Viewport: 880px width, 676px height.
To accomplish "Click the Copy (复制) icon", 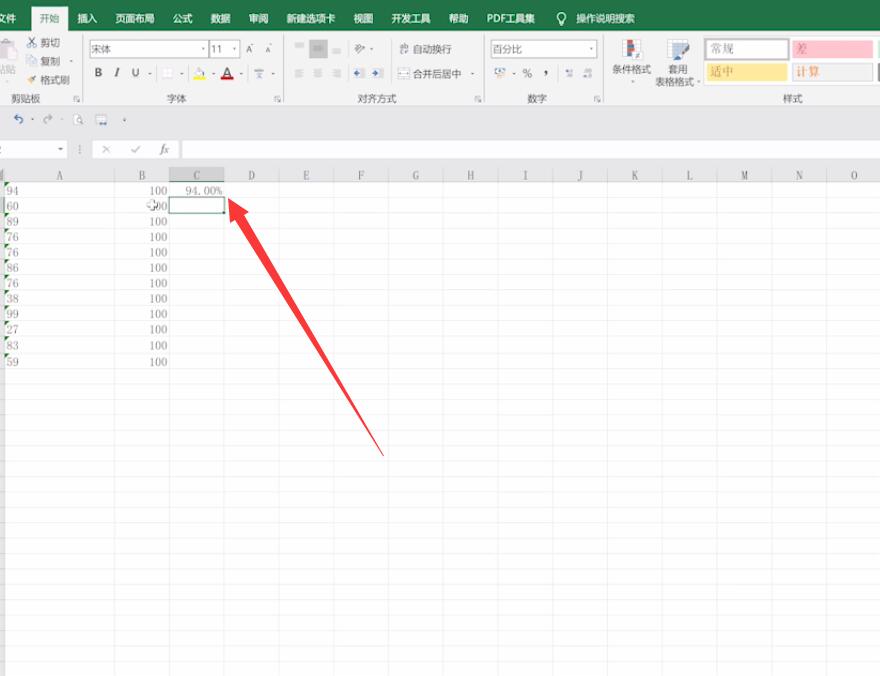I will [x=31, y=61].
